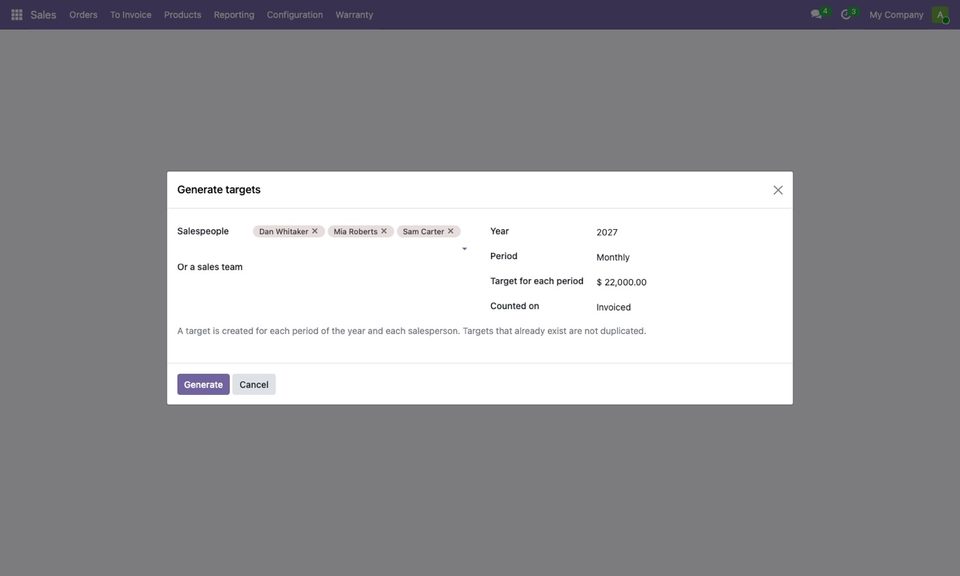Click the targets-not-duplicated help text
This screenshot has height=576, width=960.
[x=411, y=331]
